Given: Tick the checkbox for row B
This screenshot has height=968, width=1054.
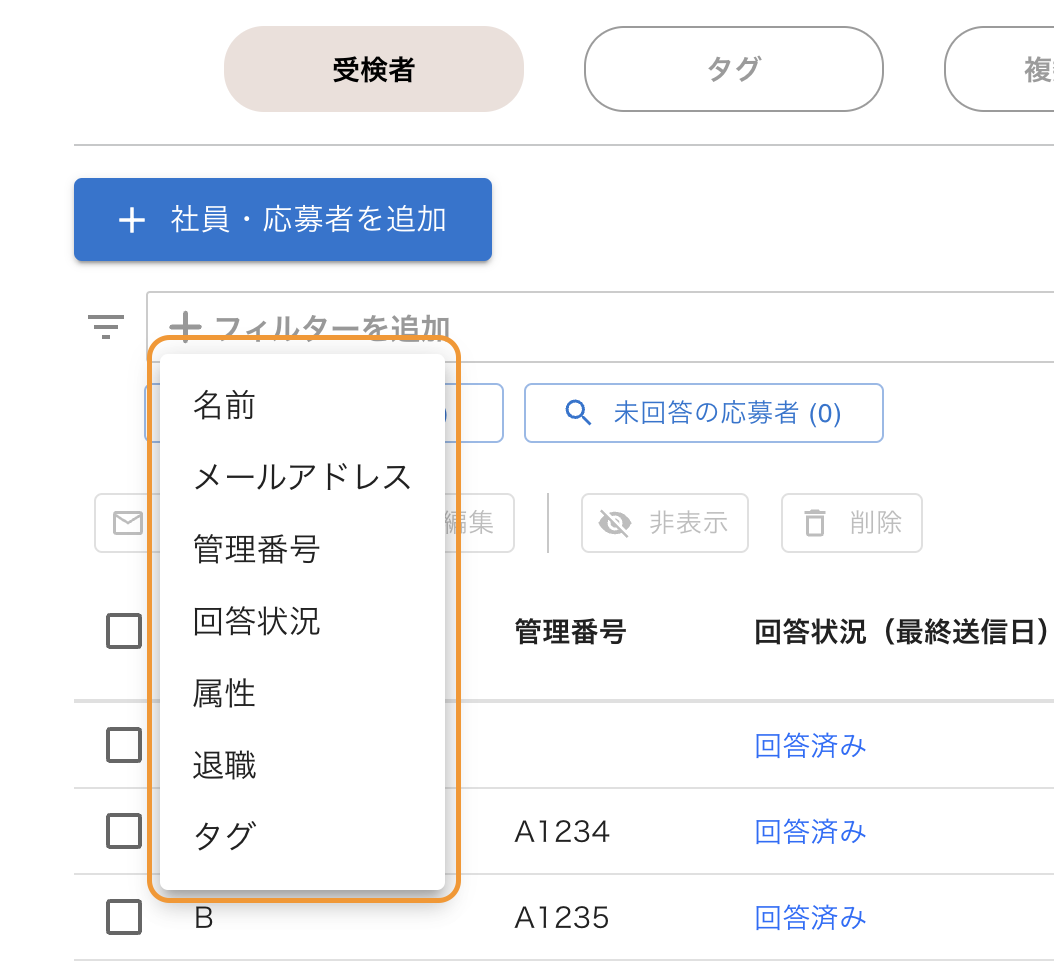Looking at the screenshot, I should (124, 917).
